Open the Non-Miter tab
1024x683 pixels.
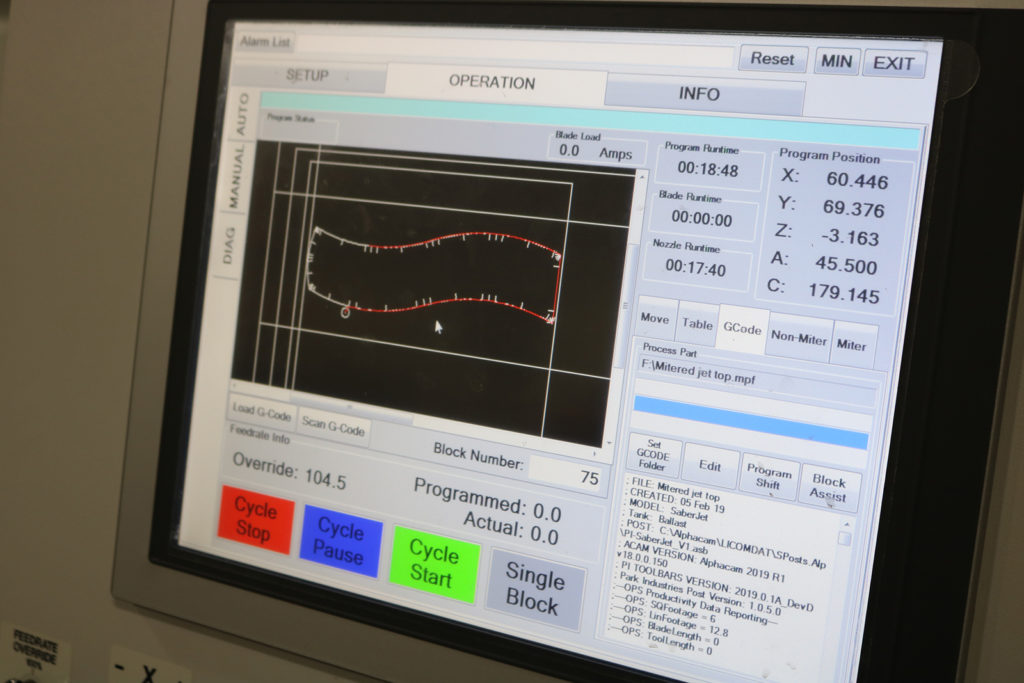click(799, 338)
